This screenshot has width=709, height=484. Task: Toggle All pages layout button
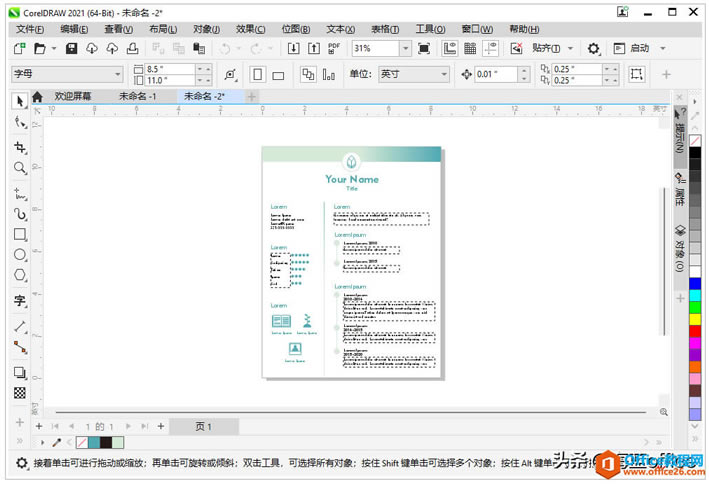(308, 75)
